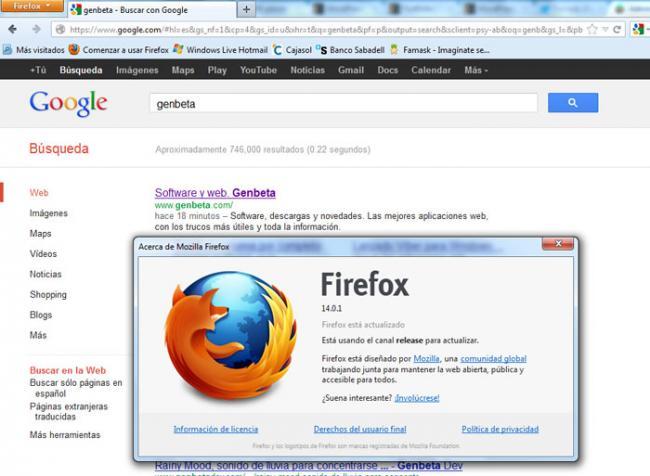Select Noticias in left sidebar
Screen dimensions: 650x476
(46, 274)
